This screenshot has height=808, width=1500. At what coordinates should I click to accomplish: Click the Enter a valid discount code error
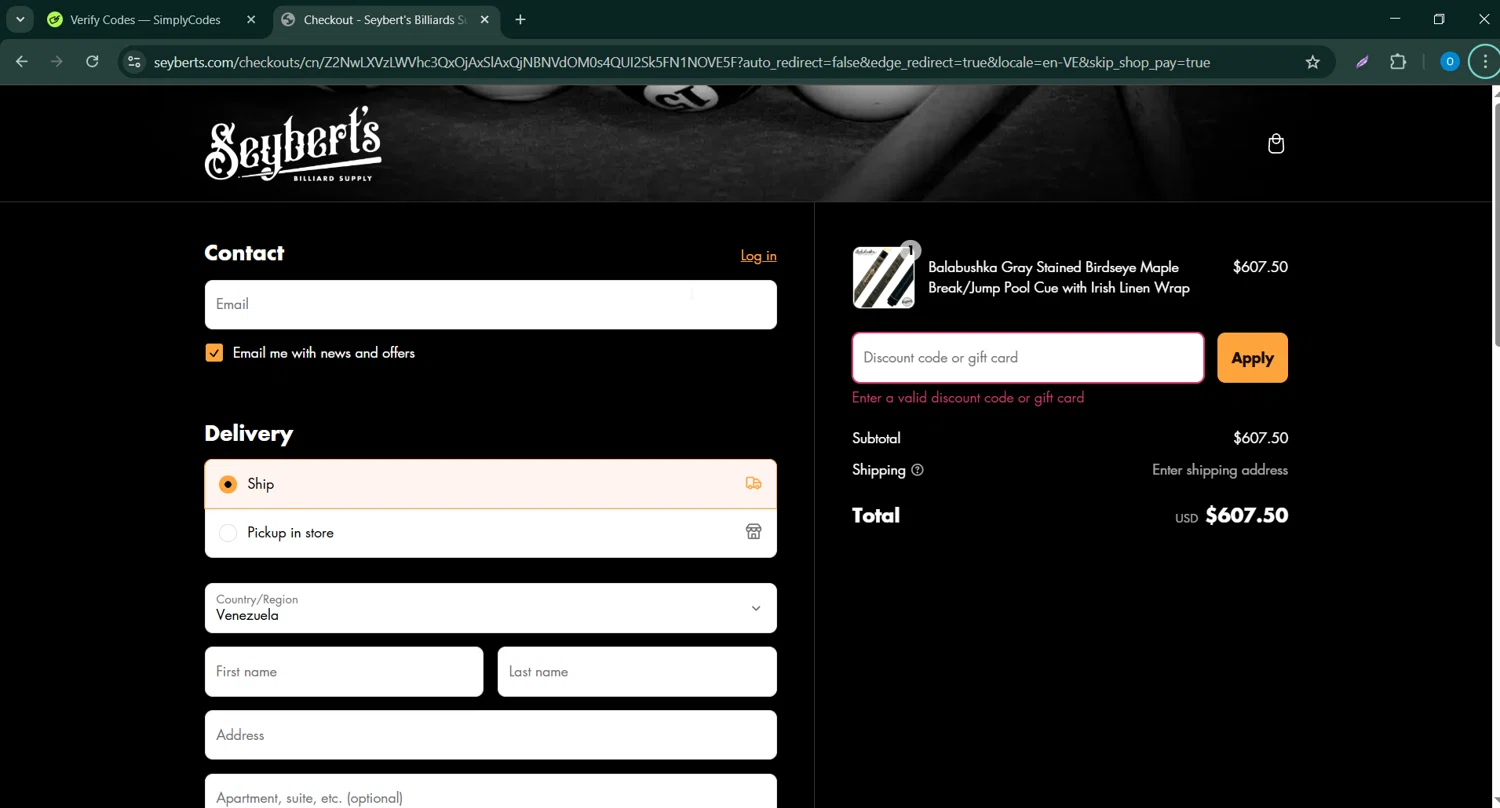968,398
